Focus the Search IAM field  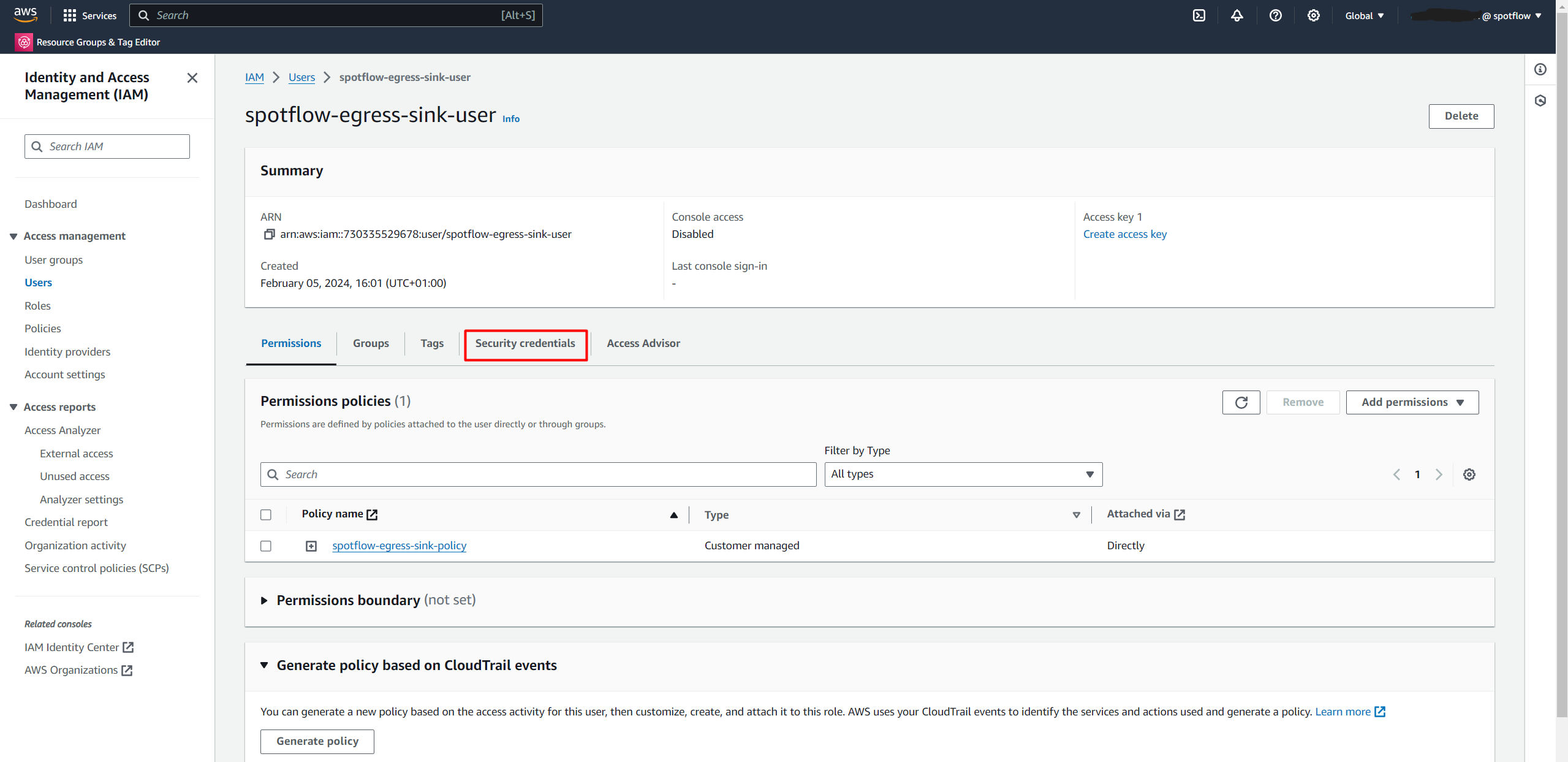(107, 147)
